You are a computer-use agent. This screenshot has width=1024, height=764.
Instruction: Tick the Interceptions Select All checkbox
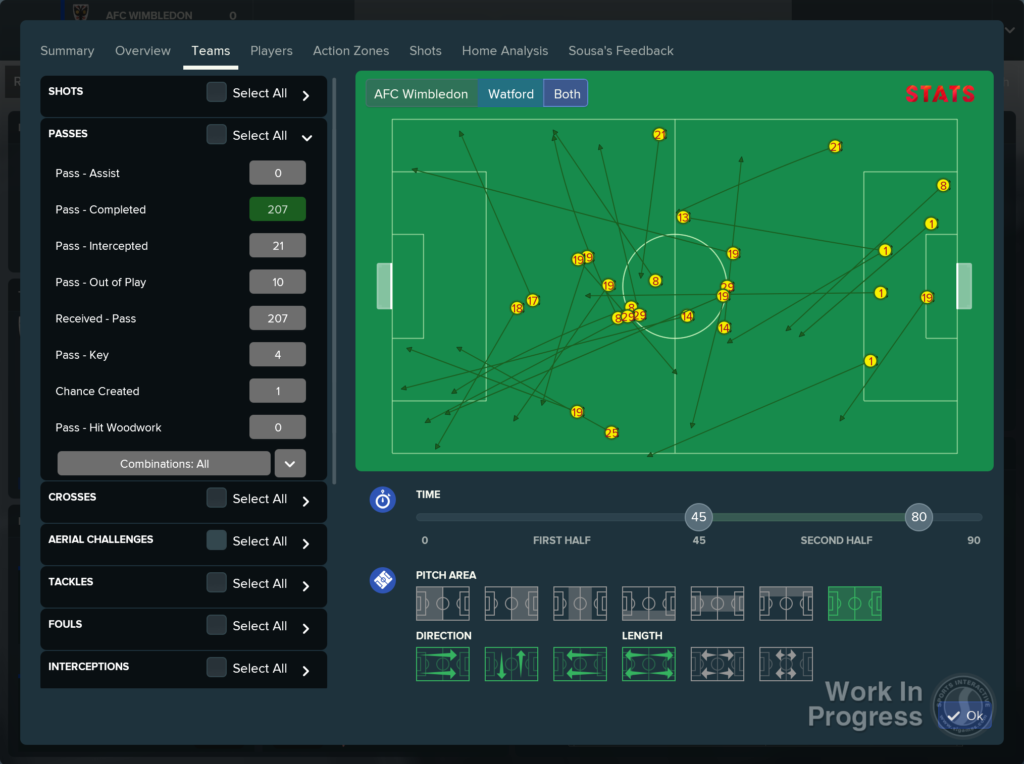coord(216,667)
